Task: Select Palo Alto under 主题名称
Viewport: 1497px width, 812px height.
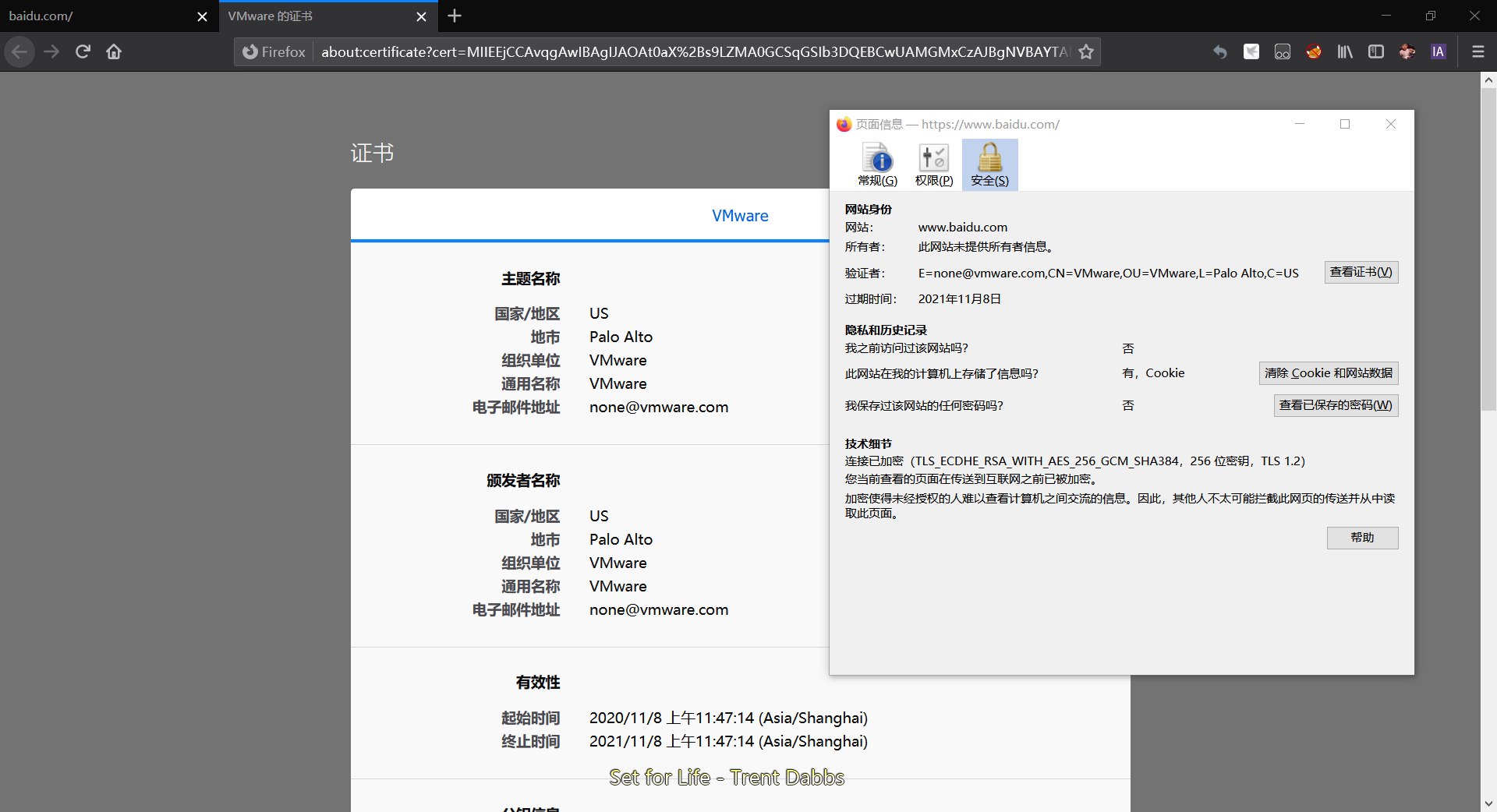Action: [621, 337]
